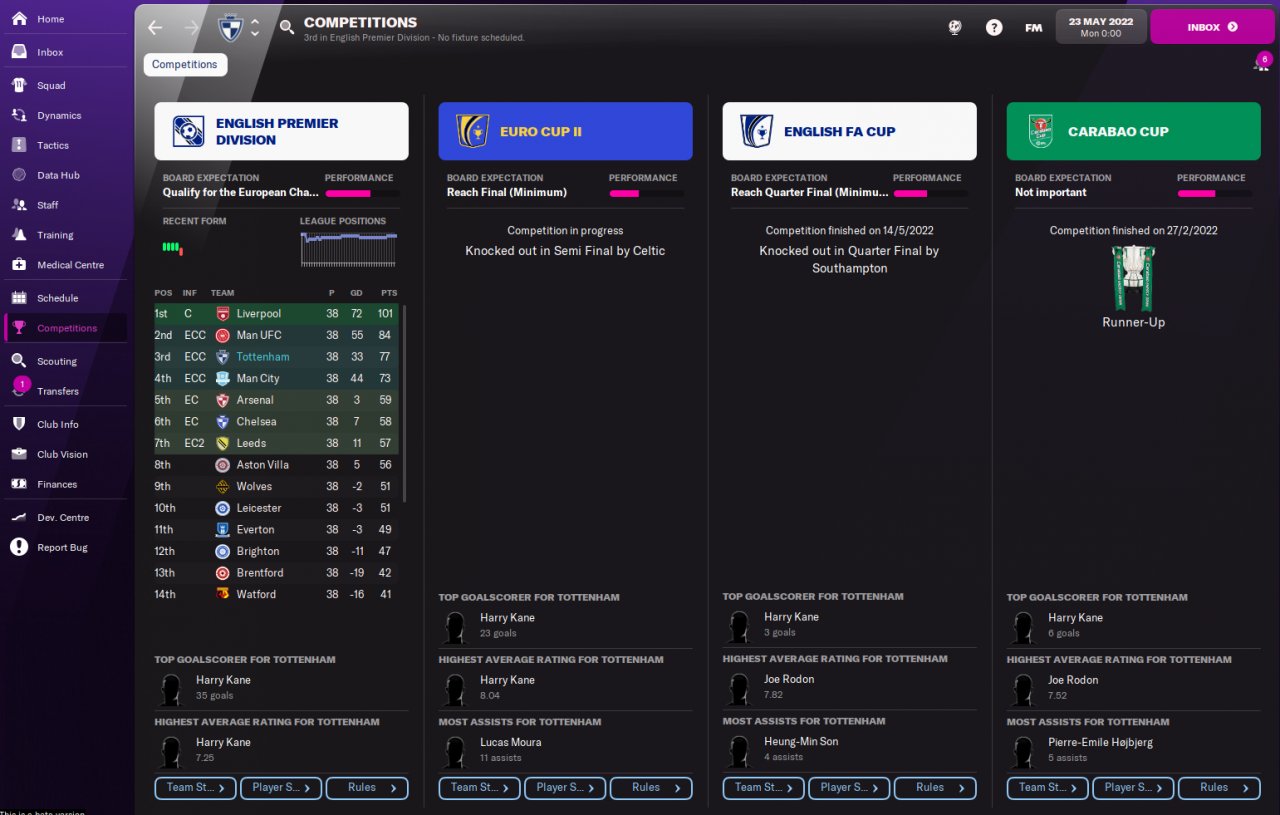The height and width of the screenshot is (815, 1280).
Task: Open Carabao Cup Team Stats button
Action: pyautogui.click(x=1048, y=788)
